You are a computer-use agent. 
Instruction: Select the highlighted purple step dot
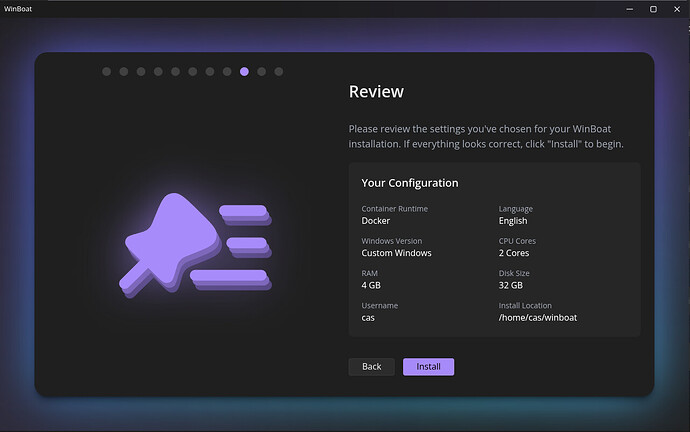click(x=244, y=72)
